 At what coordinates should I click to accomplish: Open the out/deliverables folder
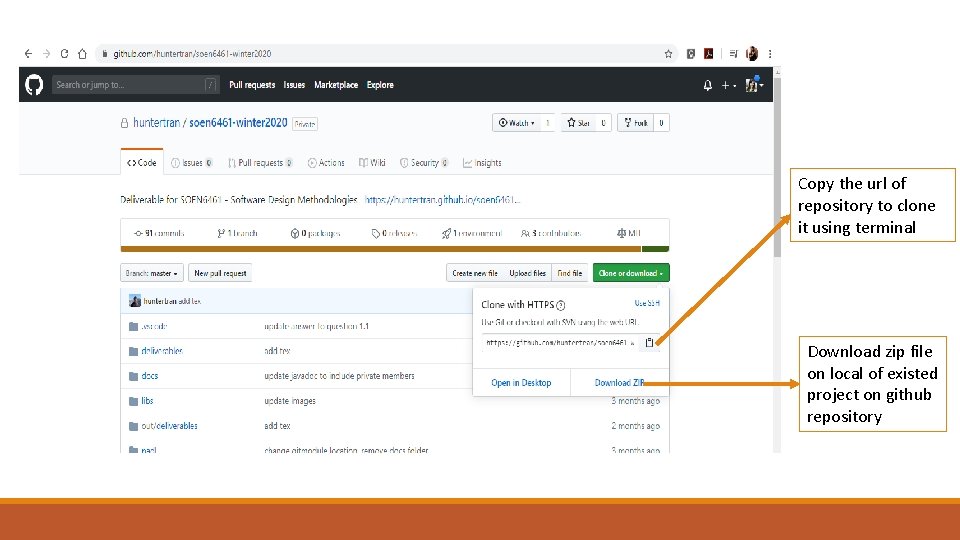coord(169,426)
